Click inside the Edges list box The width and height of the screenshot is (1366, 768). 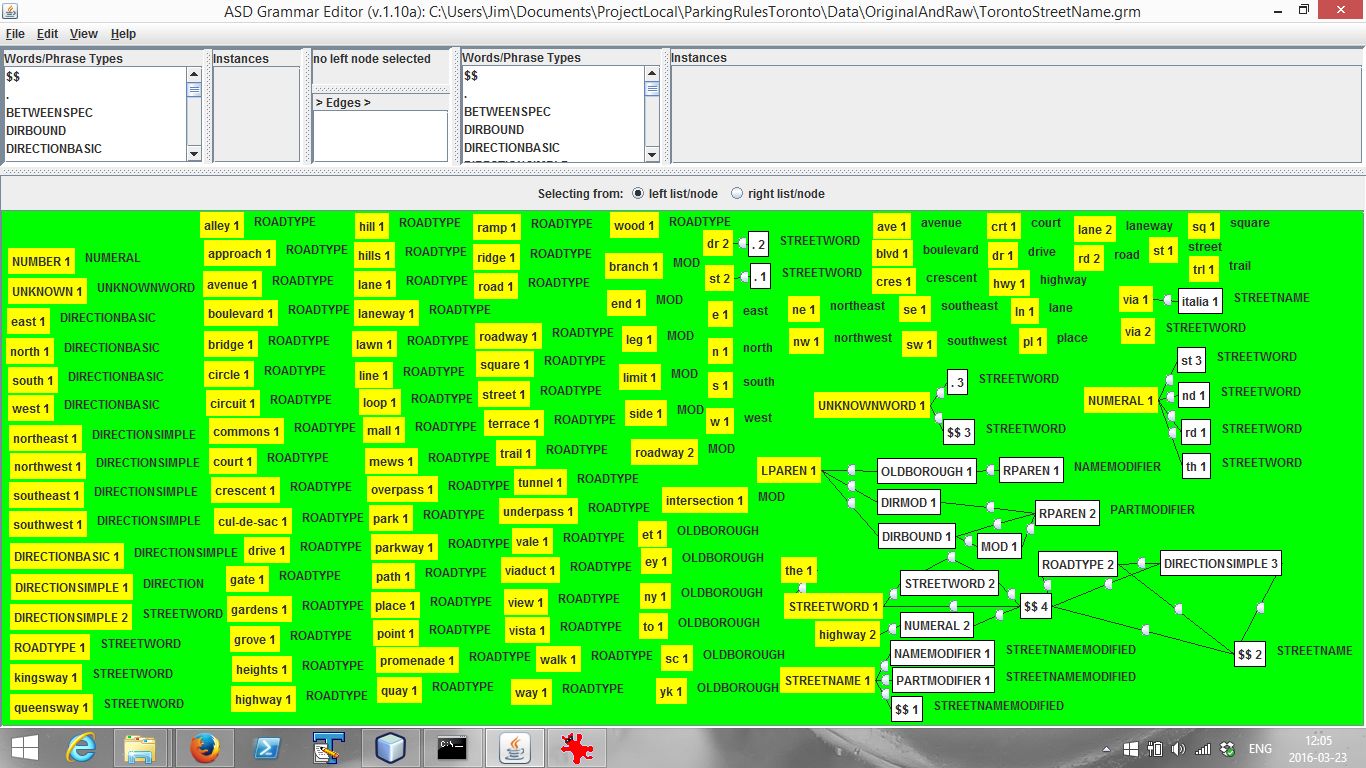coord(380,135)
